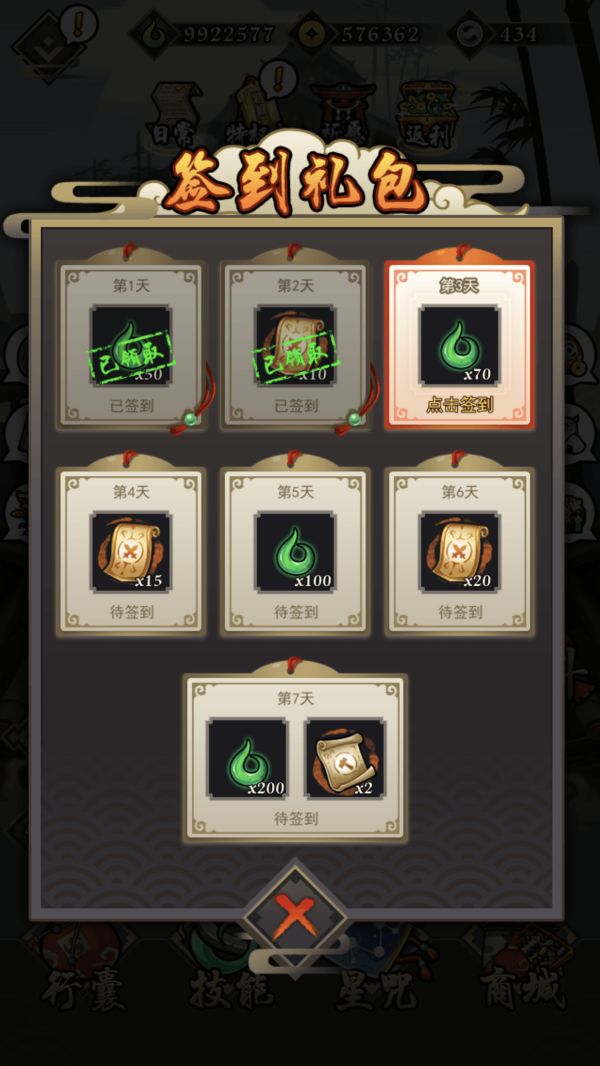
Task: Click the Day 5 green jade x100 icon
Action: pos(295,552)
